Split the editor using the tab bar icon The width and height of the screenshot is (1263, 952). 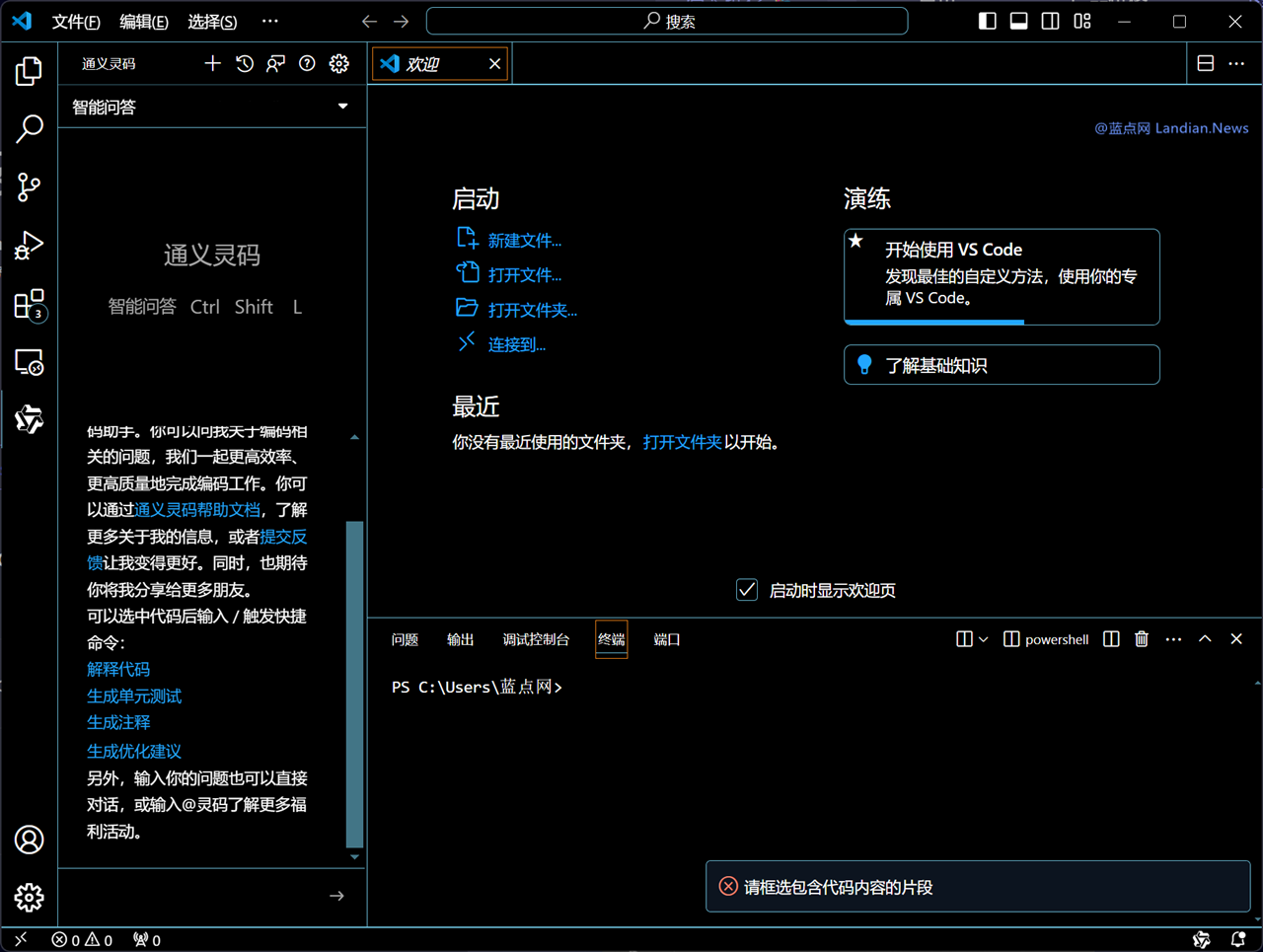click(x=1205, y=64)
